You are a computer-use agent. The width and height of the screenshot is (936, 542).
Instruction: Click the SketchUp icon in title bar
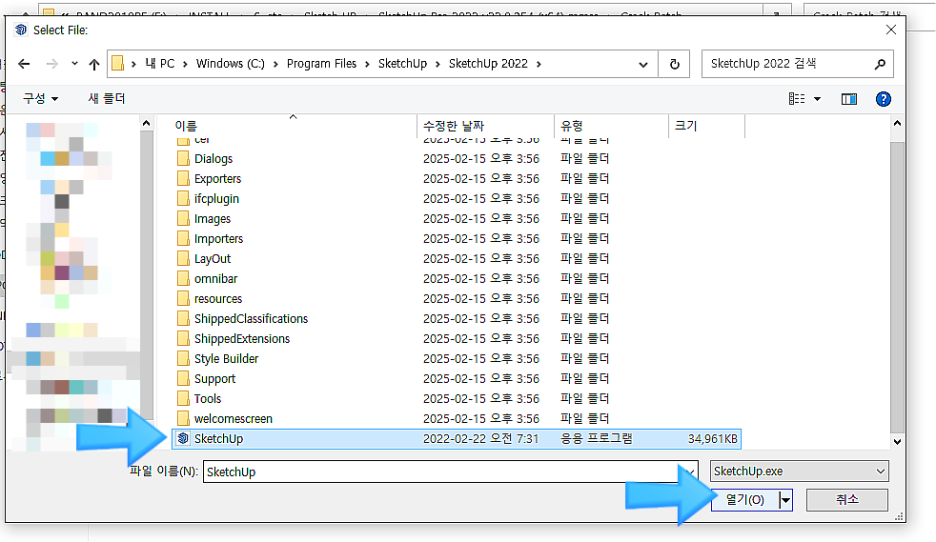(x=21, y=30)
